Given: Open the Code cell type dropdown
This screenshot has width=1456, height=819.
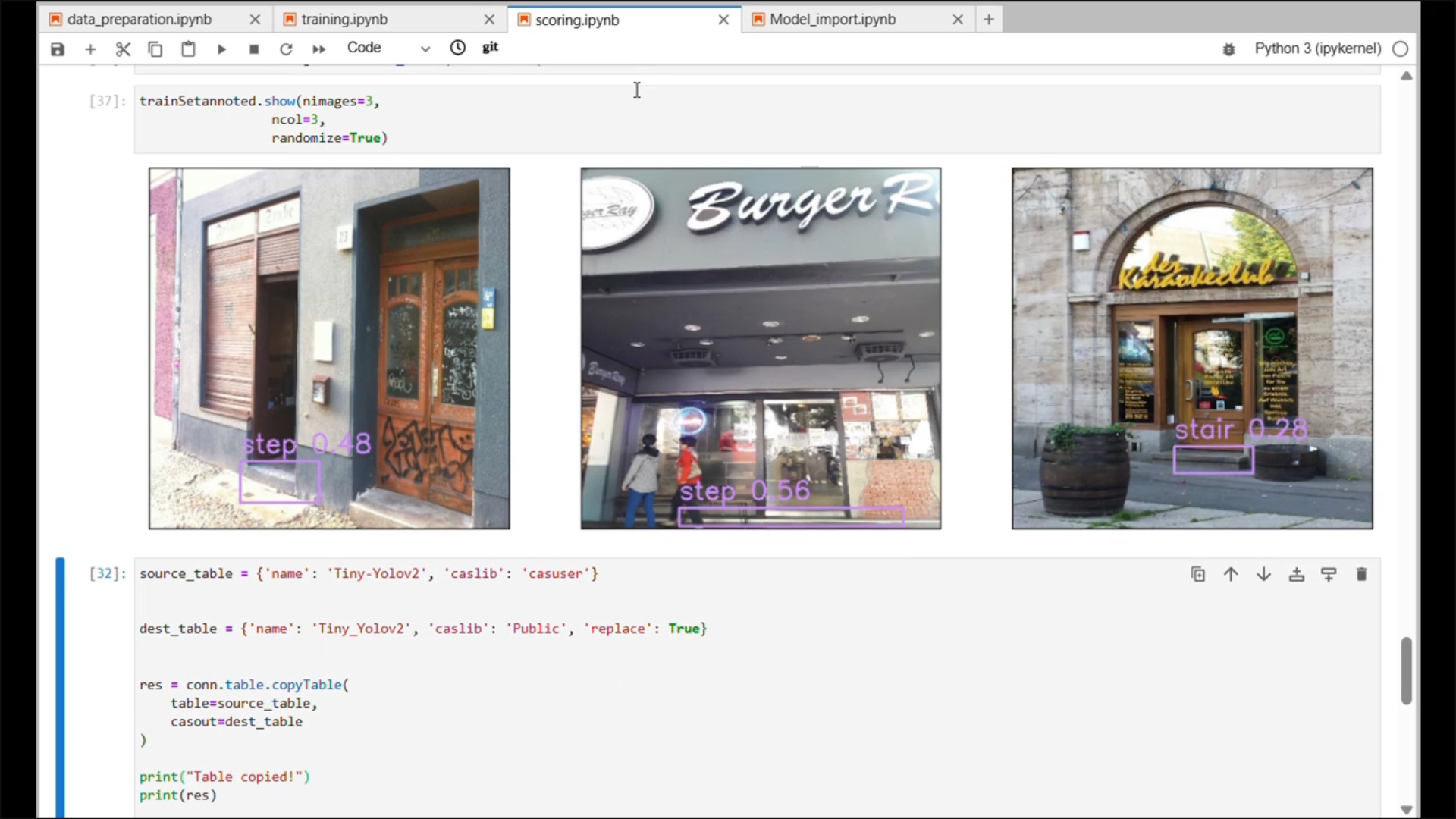Looking at the screenshot, I should pos(388,48).
